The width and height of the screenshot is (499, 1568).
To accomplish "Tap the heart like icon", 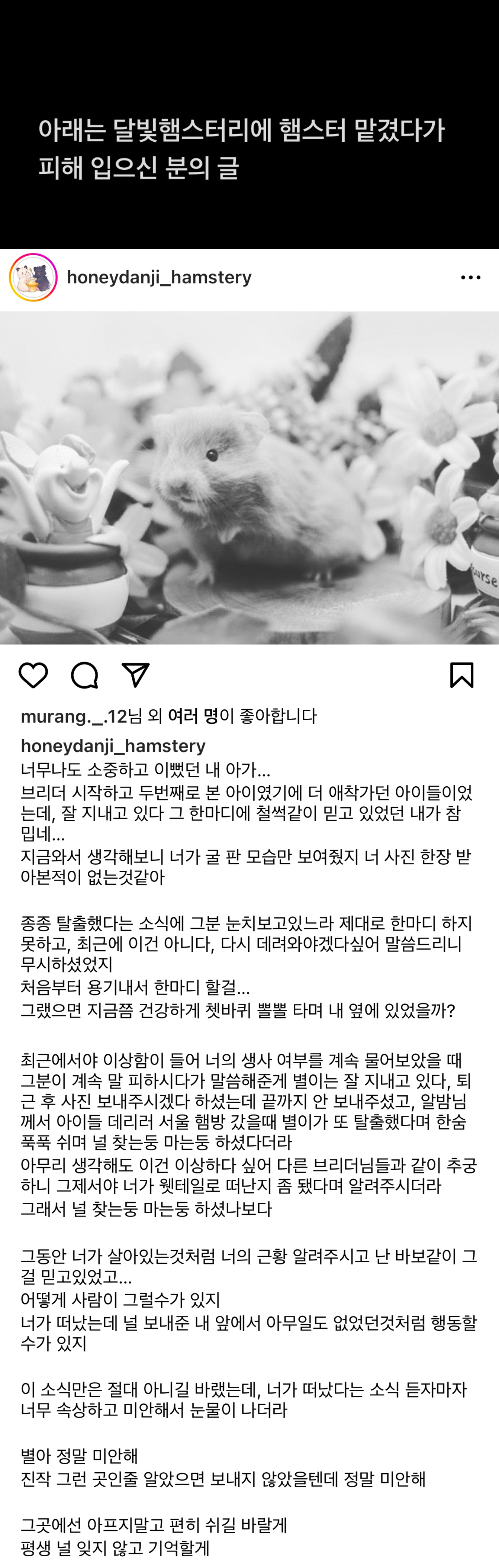I will tap(33, 676).
